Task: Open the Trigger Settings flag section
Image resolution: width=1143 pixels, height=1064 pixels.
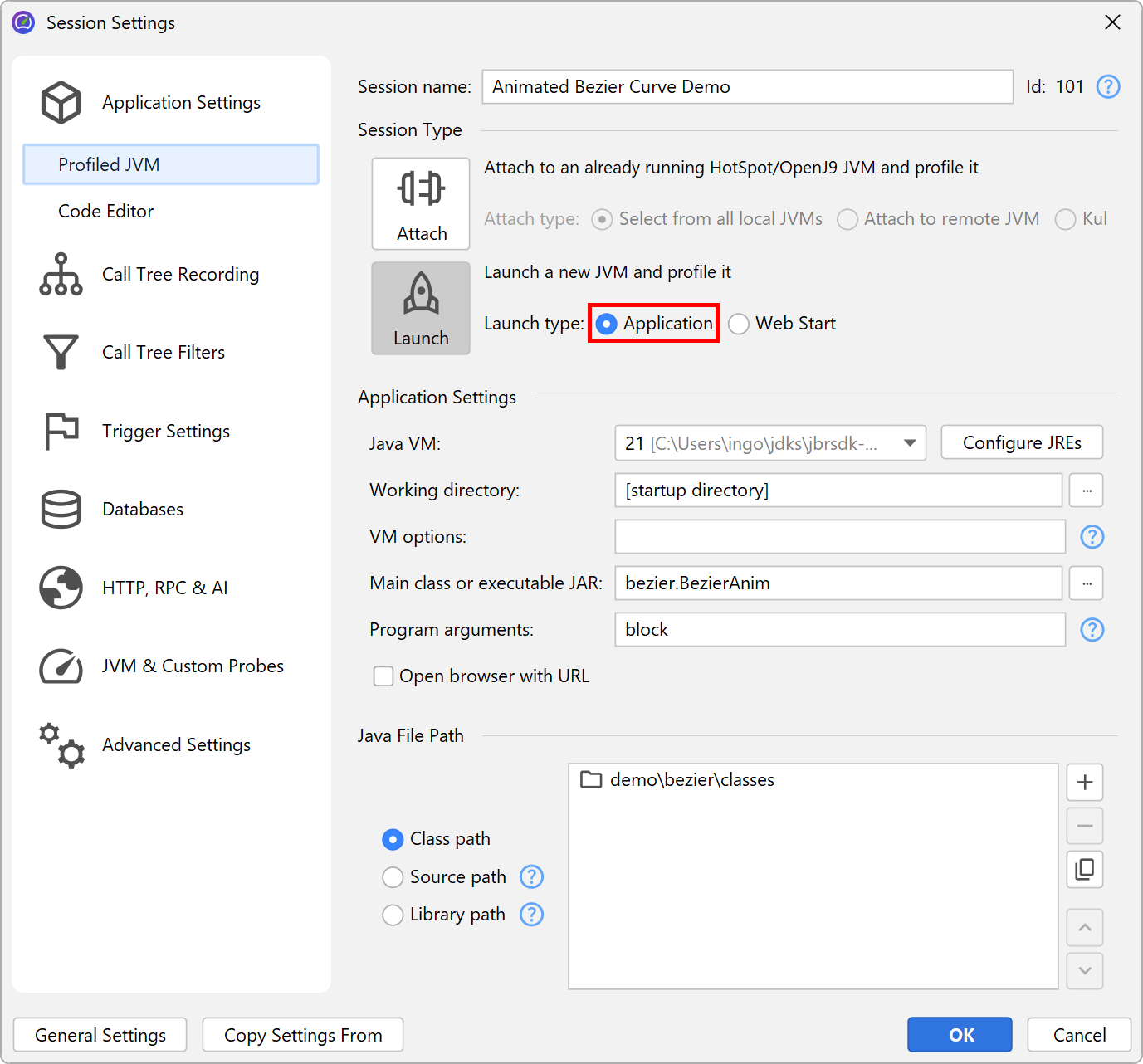Action: coord(165,431)
